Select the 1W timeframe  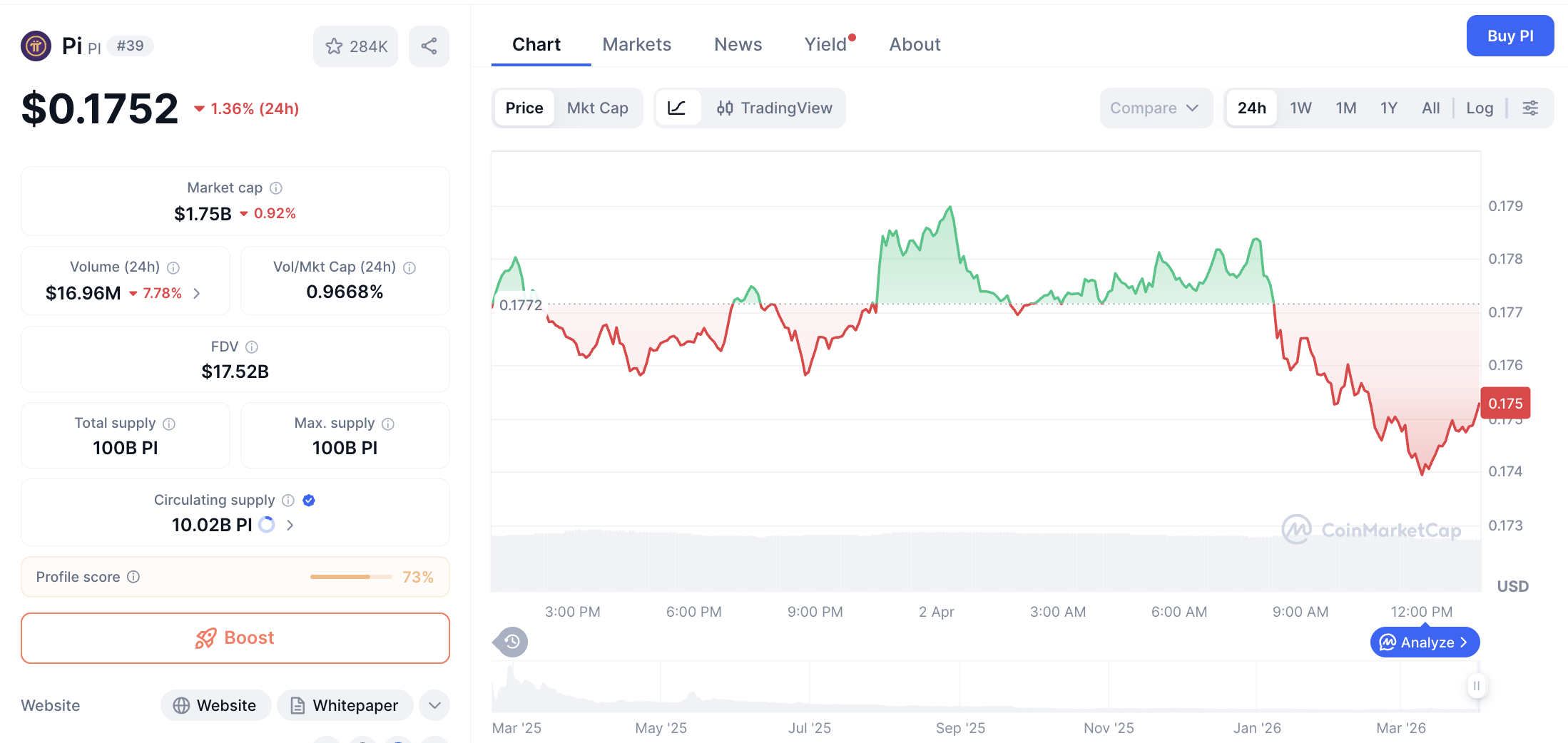click(x=1300, y=108)
